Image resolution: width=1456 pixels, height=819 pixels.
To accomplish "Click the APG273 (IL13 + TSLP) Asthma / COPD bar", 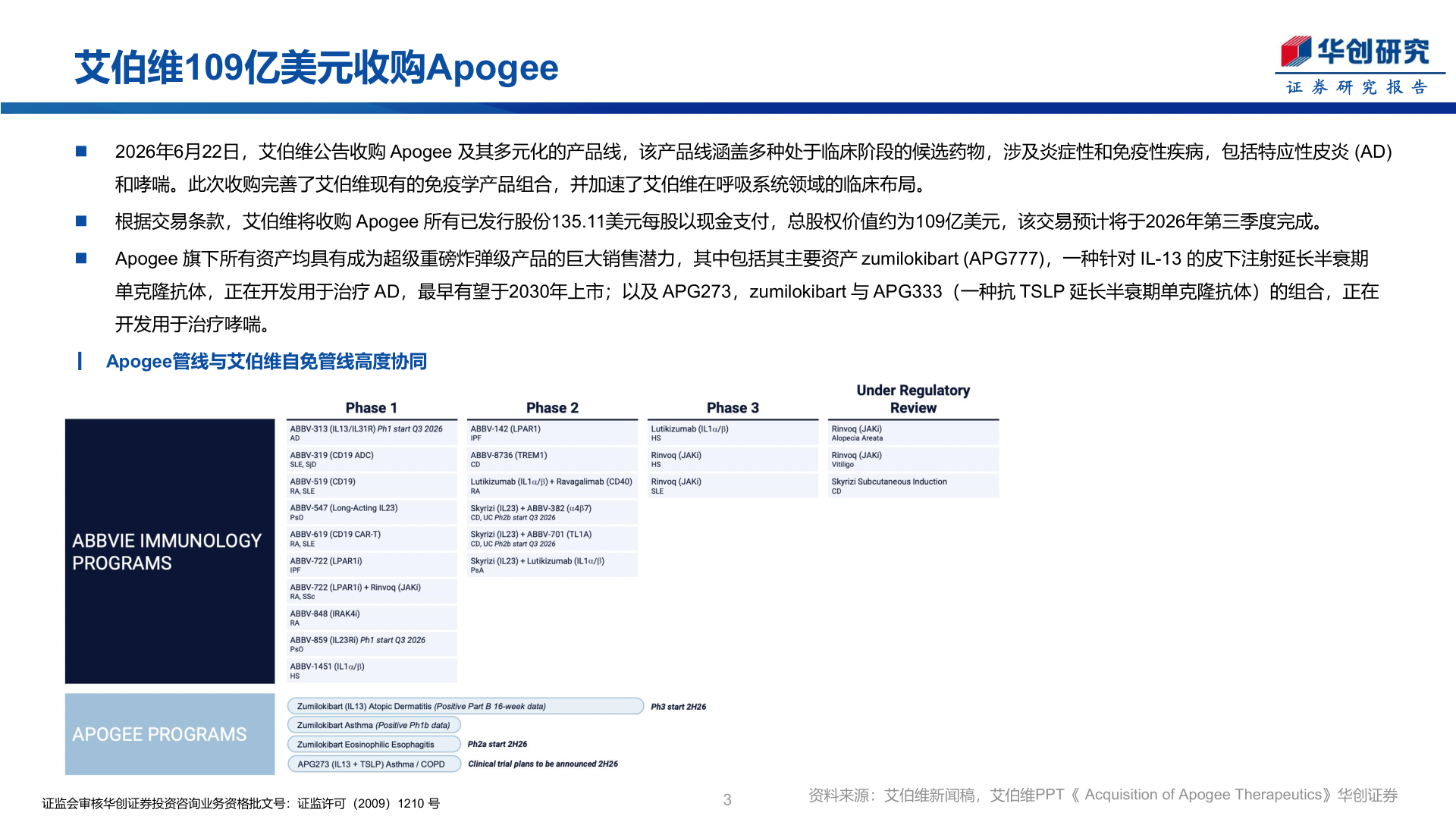I will click(x=374, y=764).
